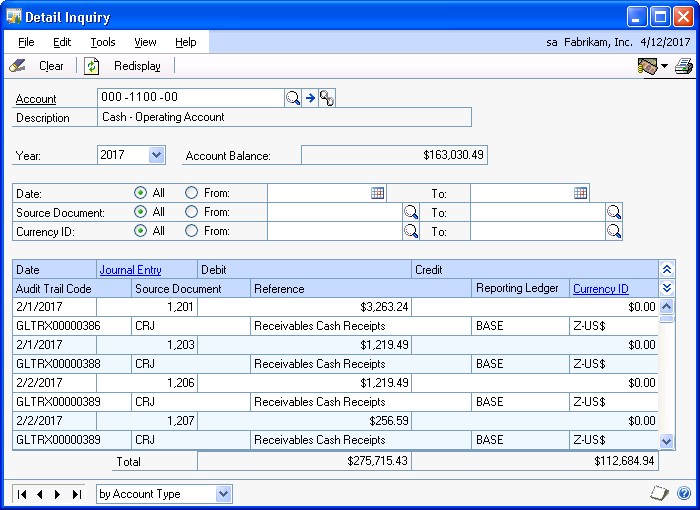Screen dimensions: 700x510
Task: Click the Description field Cash - Operating Account
Action: tap(284, 117)
